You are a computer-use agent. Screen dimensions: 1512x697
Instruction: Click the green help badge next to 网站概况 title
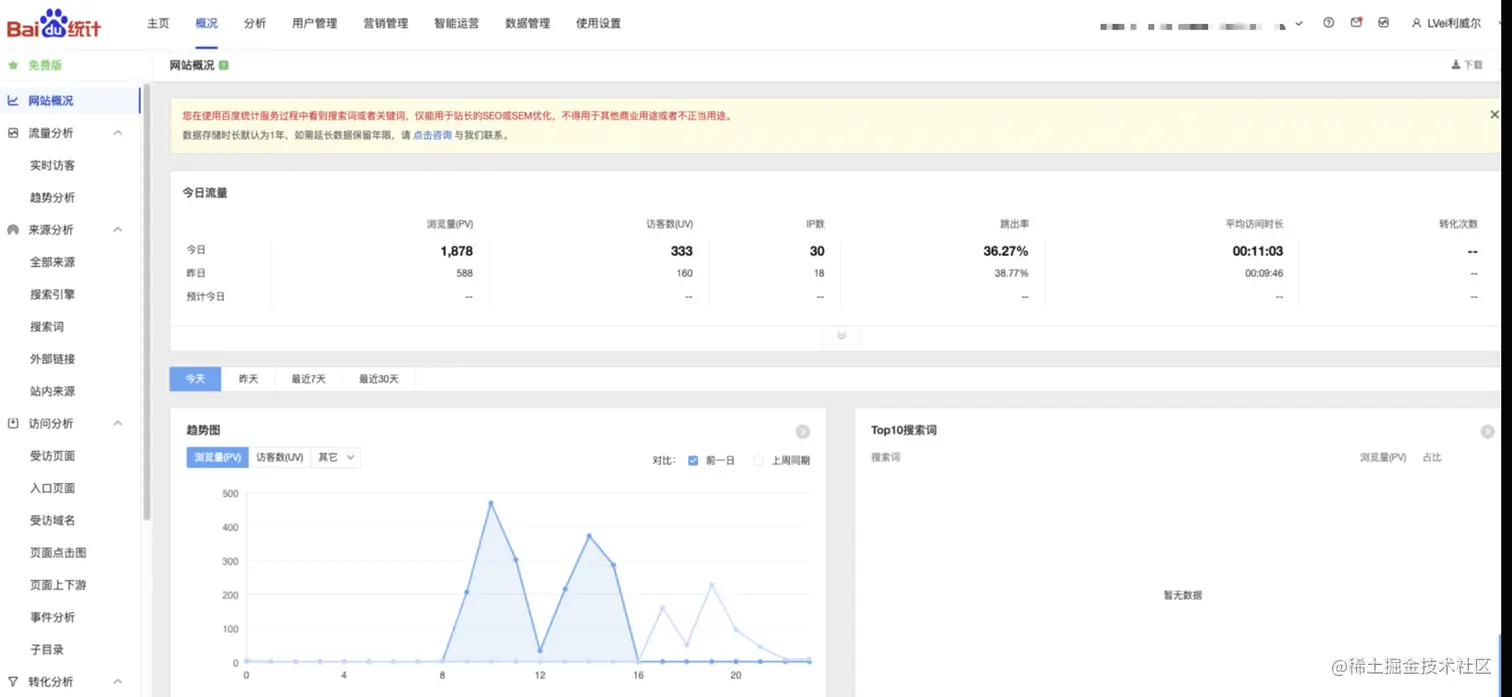click(224, 65)
